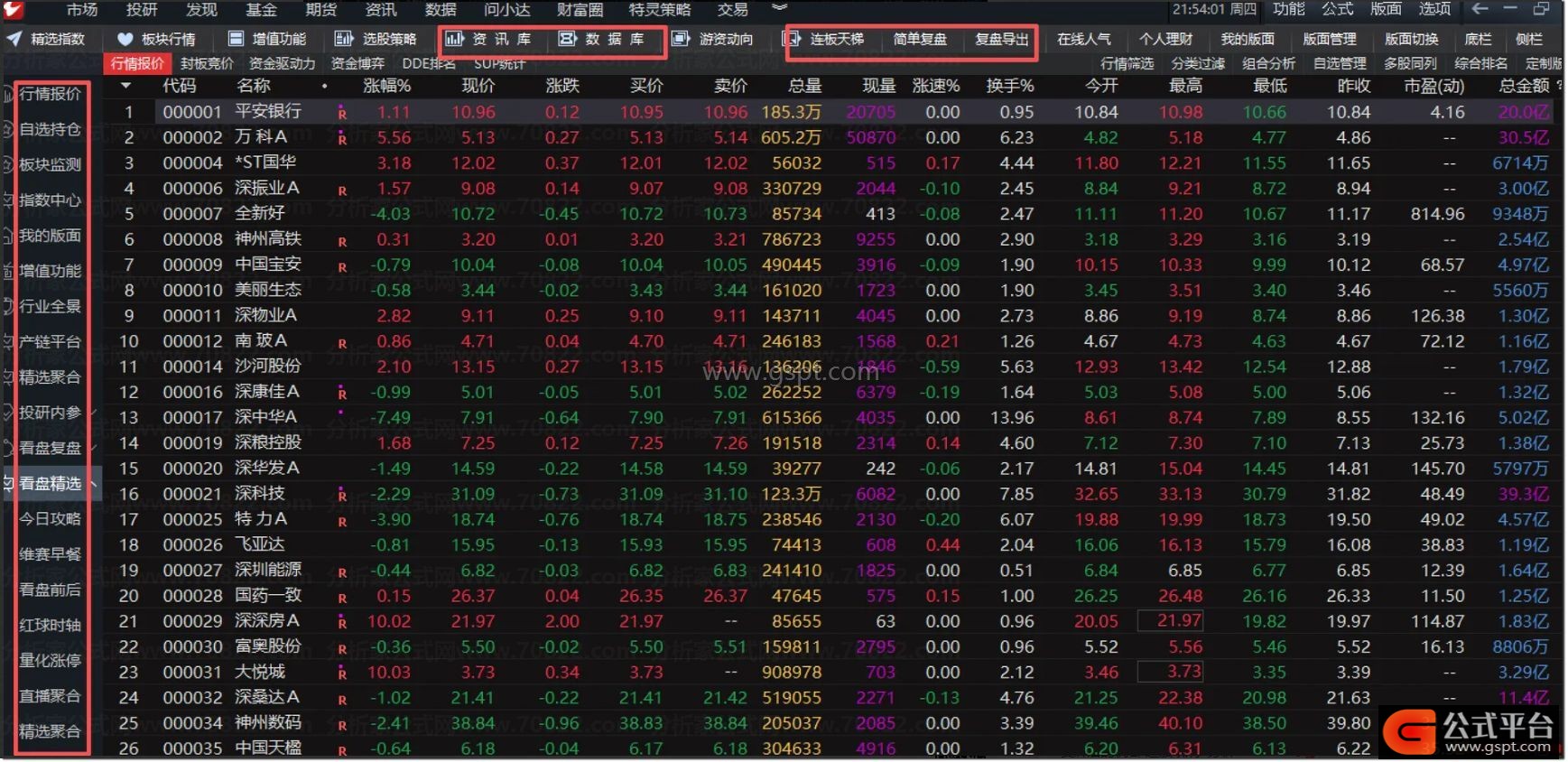
Task: Open the 资讯库 chart icon
Action: [x=454, y=39]
